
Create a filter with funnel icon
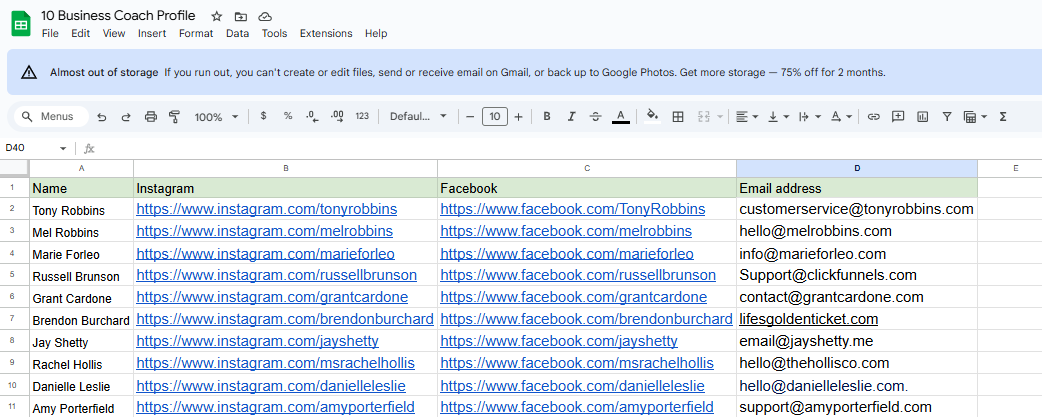947,117
